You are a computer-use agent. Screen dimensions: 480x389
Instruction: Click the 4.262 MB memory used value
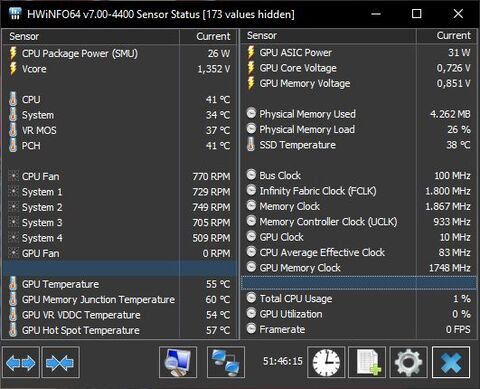click(x=450, y=114)
